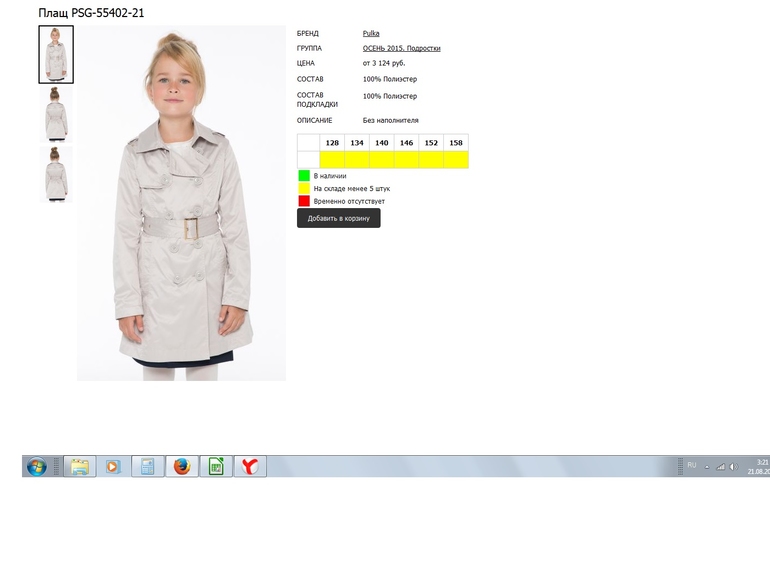Click yellow availability cell under size 128
770x578 pixels.
tap(332, 160)
